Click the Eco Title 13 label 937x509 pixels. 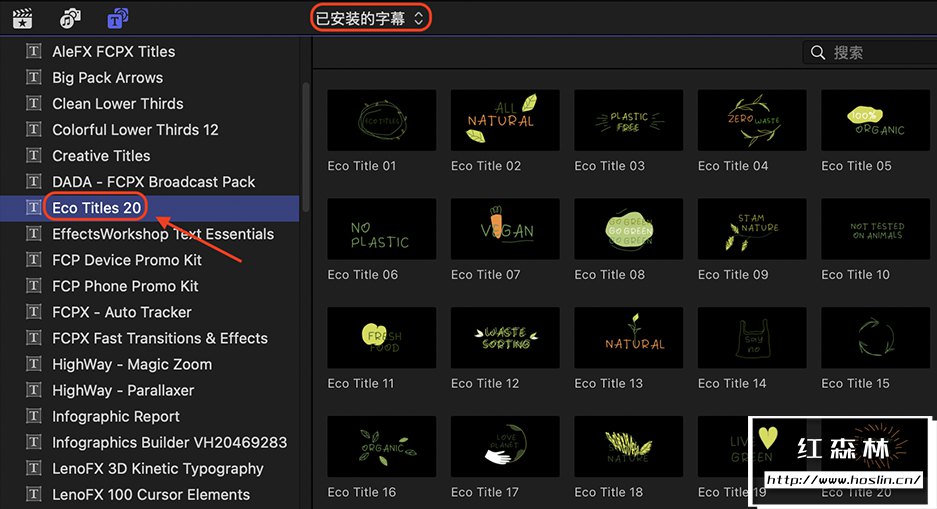pos(608,384)
